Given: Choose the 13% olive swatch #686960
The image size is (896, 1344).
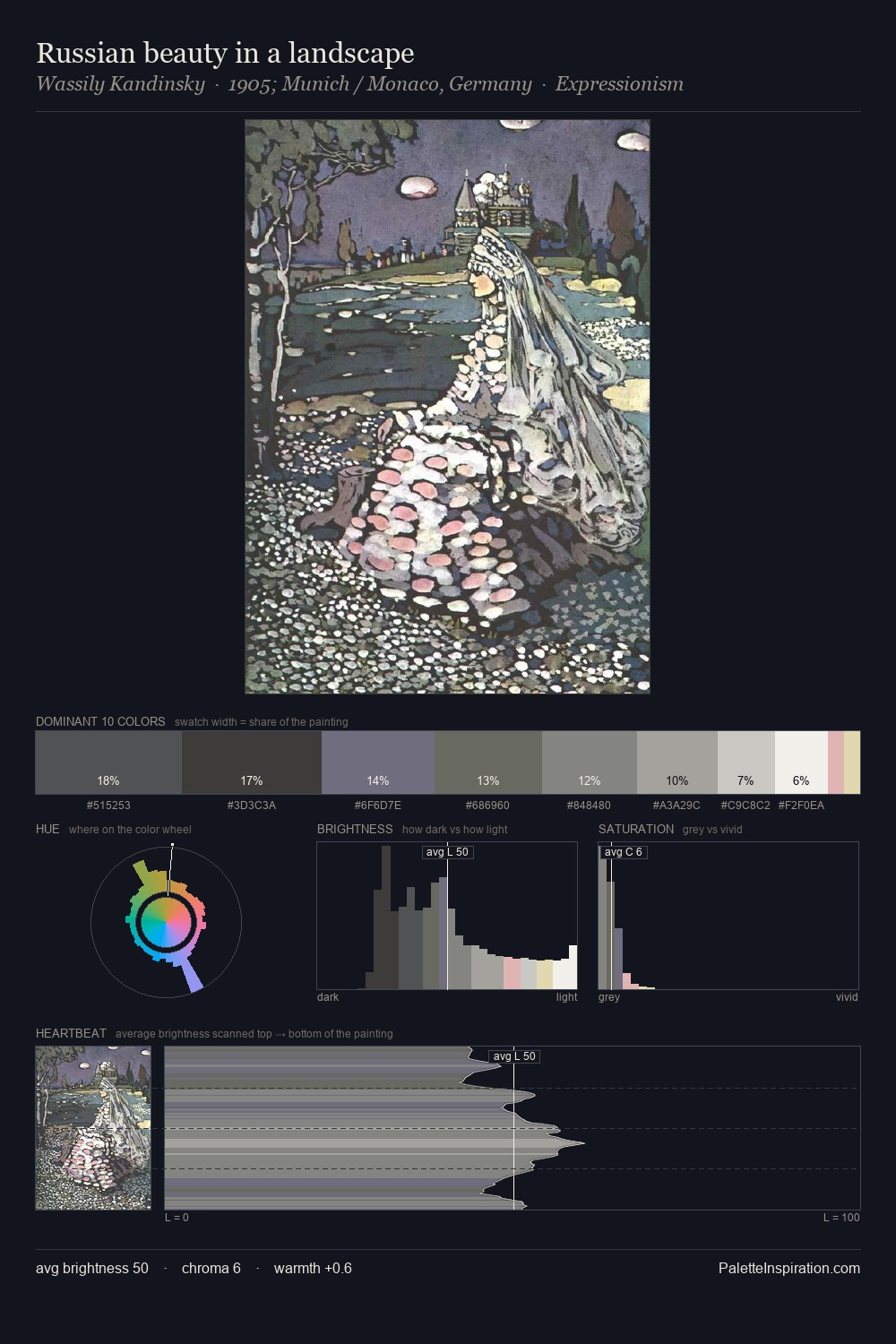Looking at the screenshot, I should click(x=488, y=762).
